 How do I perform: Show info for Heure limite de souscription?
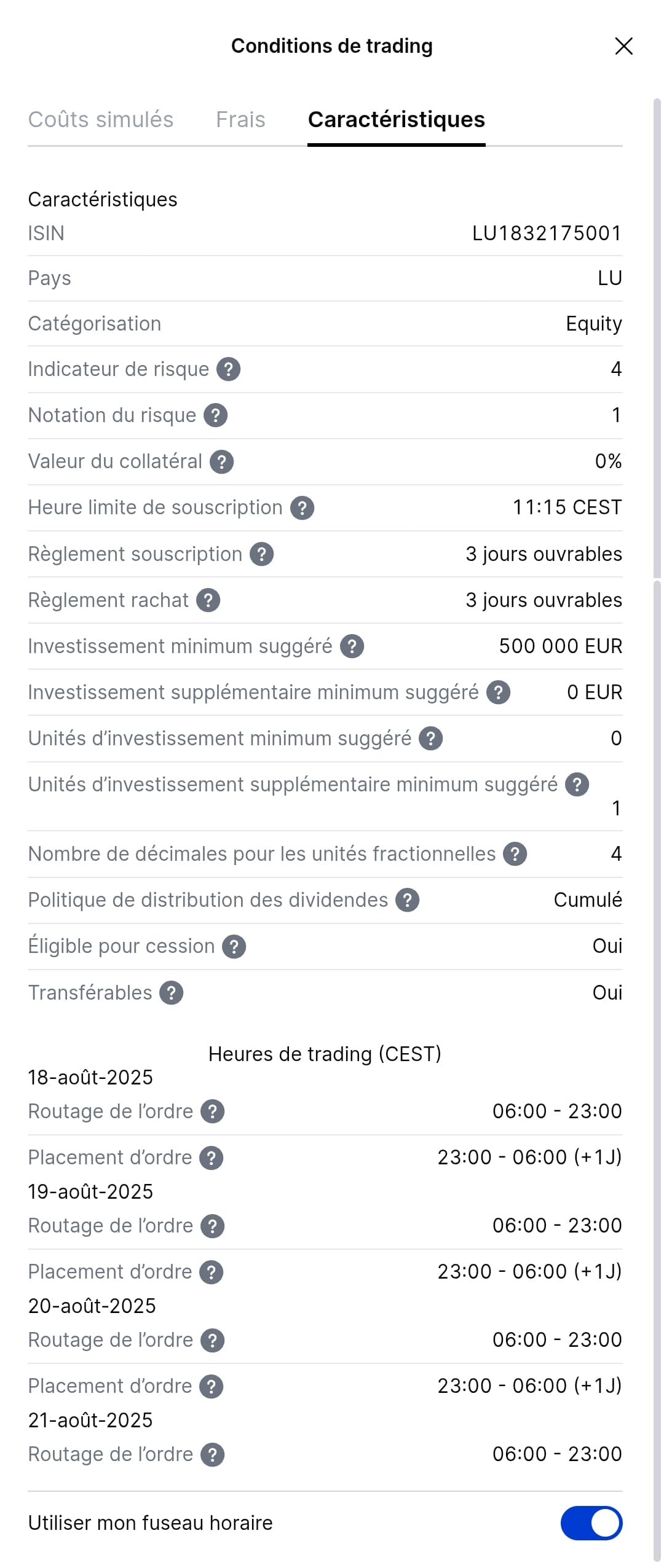pos(302,508)
